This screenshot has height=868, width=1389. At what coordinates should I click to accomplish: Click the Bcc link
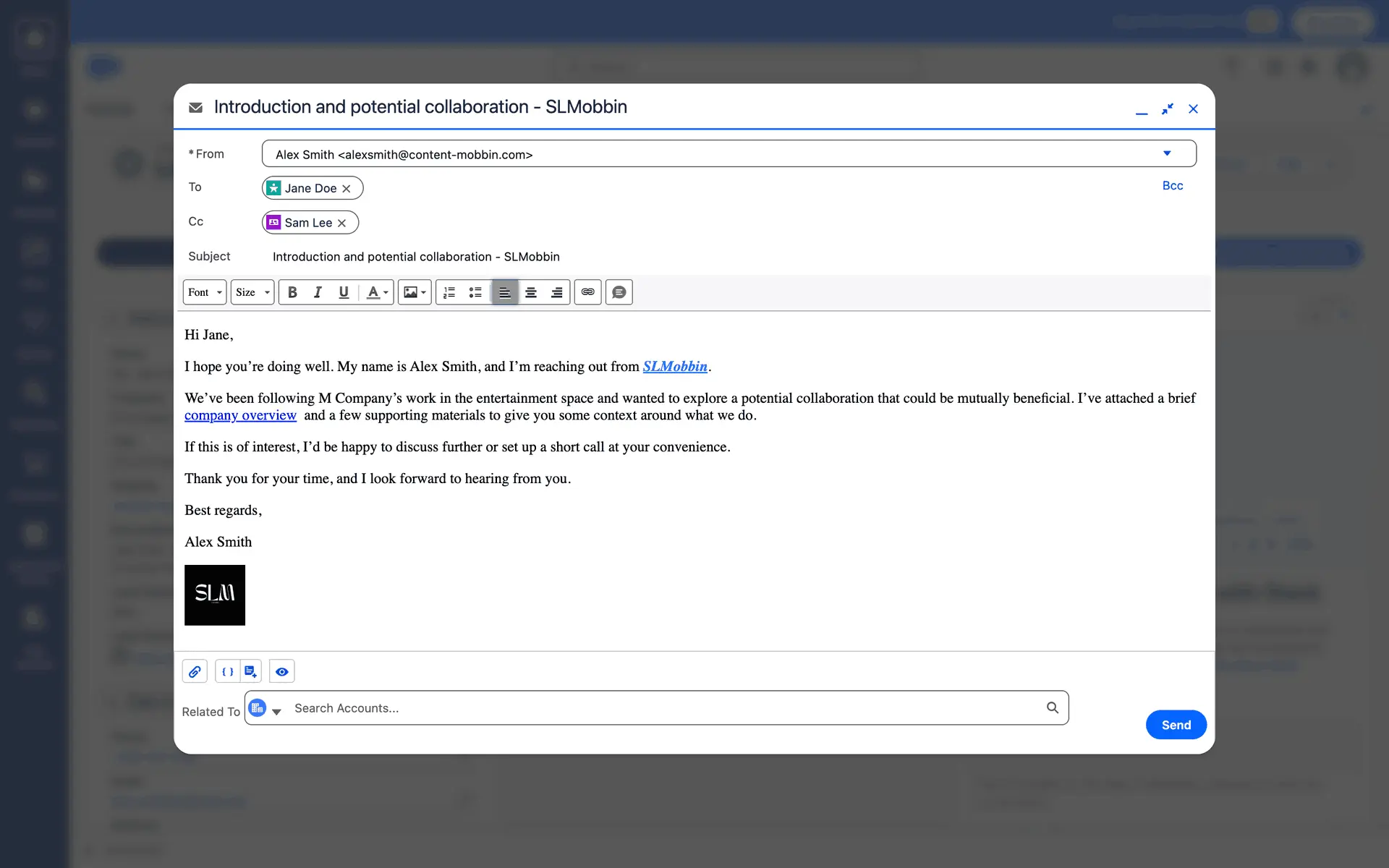click(x=1172, y=186)
